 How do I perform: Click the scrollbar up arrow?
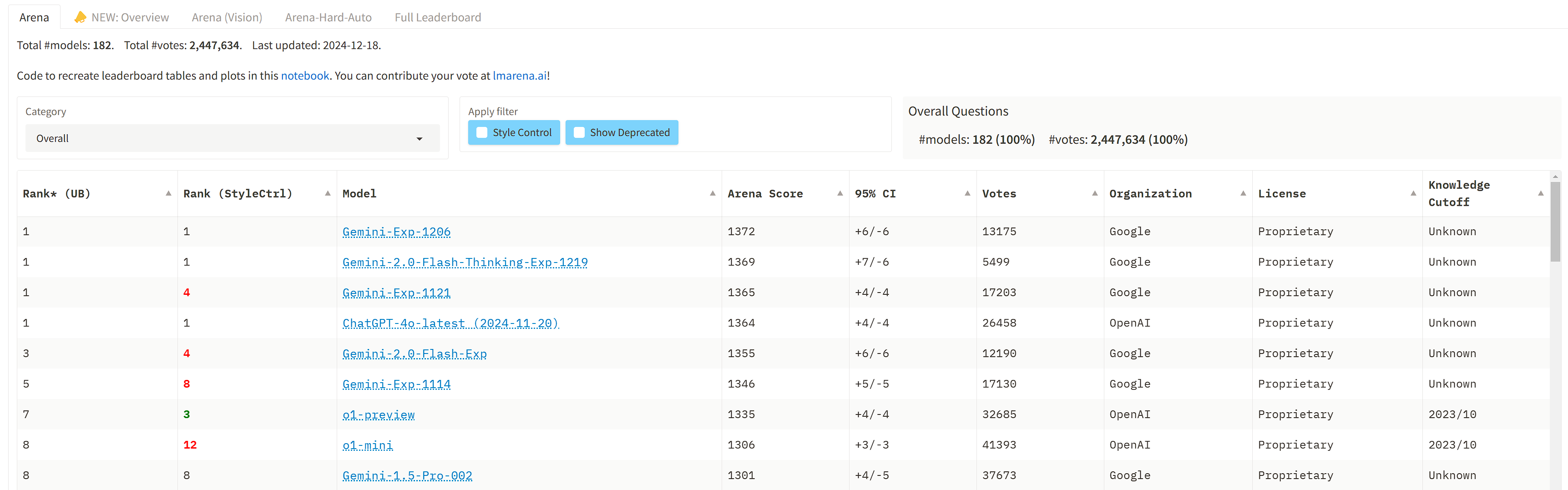[x=1555, y=177]
